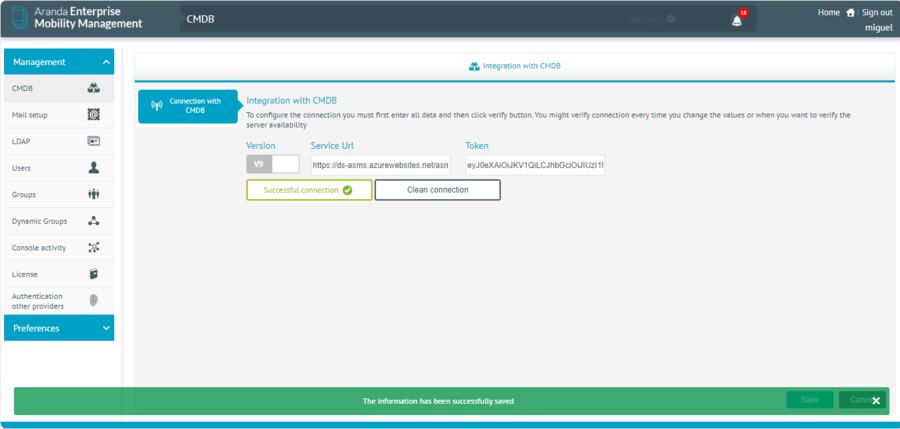This screenshot has height=429, width=900.
Task: Click the Home house icon
Action: coord(851,13)
